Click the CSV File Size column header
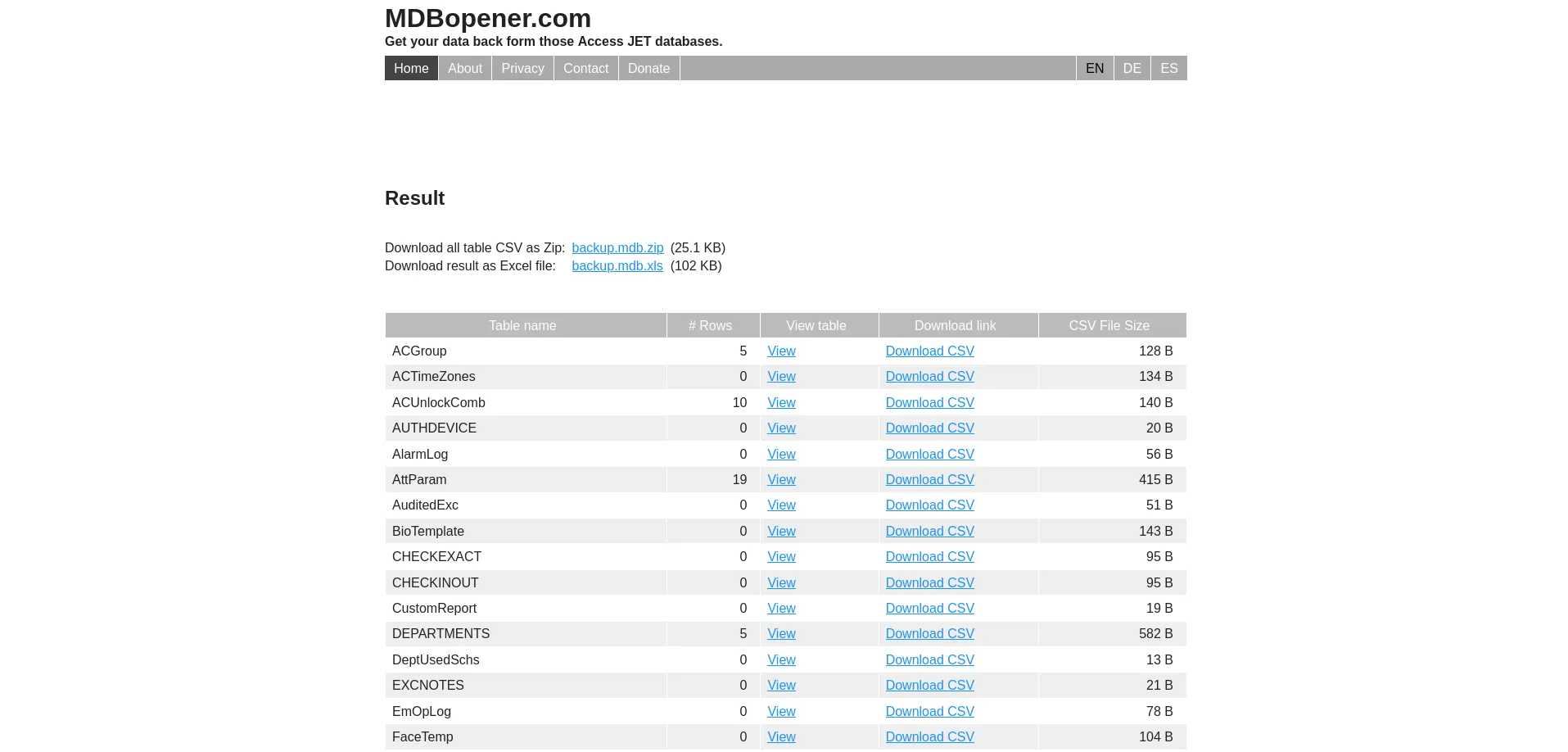The width and height of the screenshot is (1568, 752). pyautogui.click(x=1113, y=325)
